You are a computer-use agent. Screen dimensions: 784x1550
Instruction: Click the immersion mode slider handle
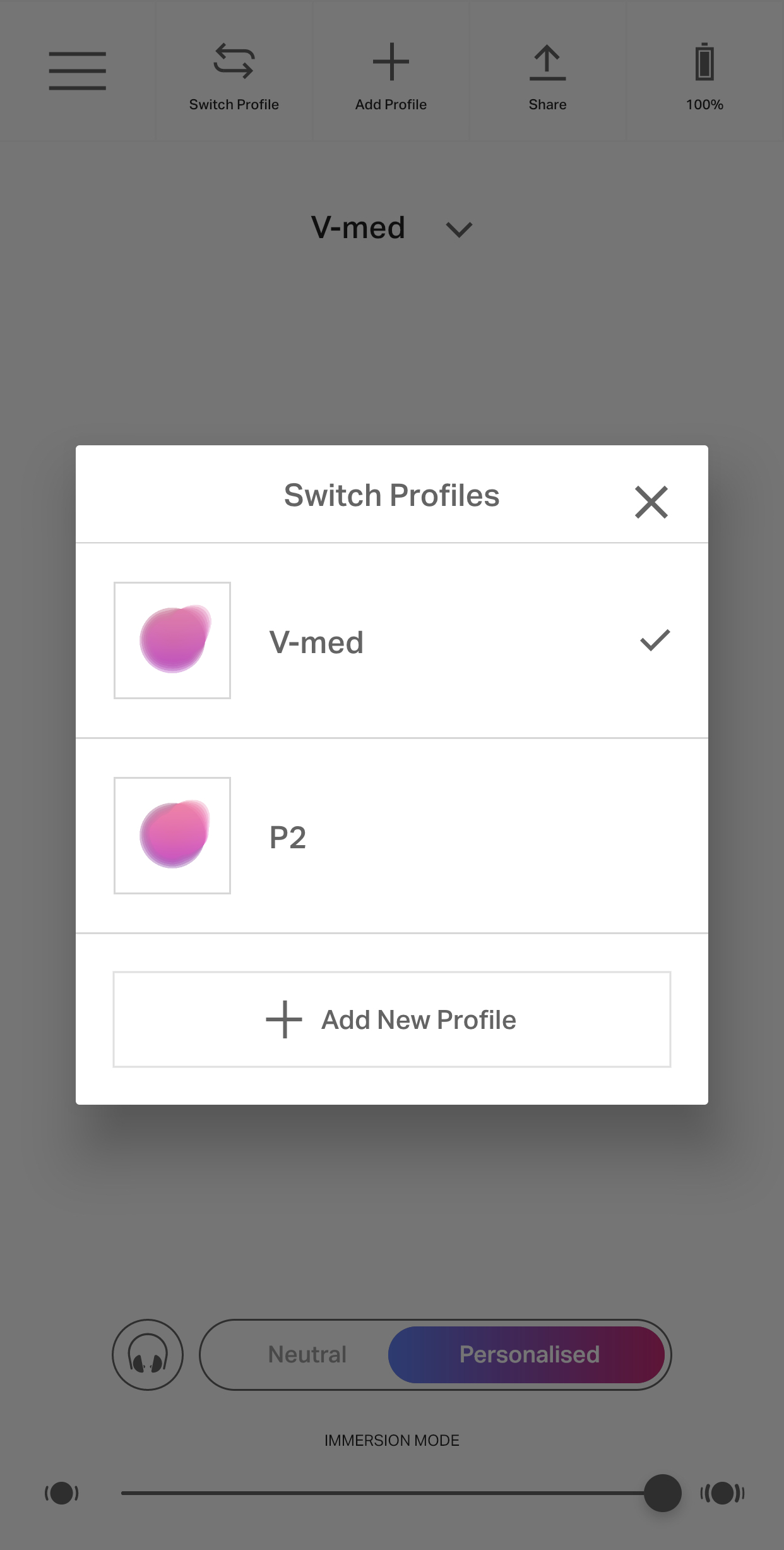click(x=662, y=1493)
